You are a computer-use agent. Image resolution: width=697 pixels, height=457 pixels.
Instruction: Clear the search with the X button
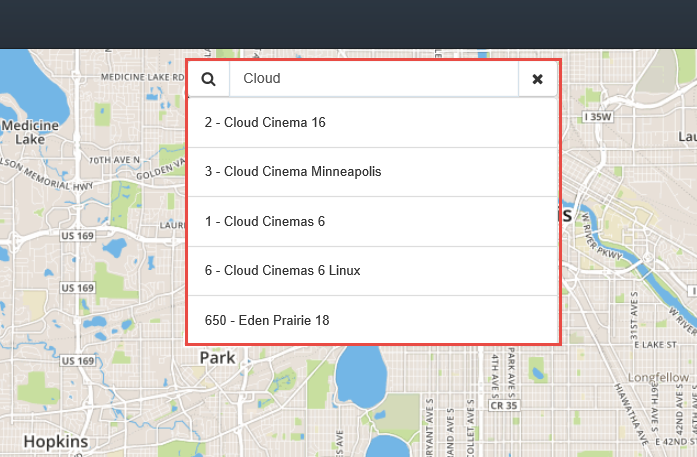[x=537, y=79]
